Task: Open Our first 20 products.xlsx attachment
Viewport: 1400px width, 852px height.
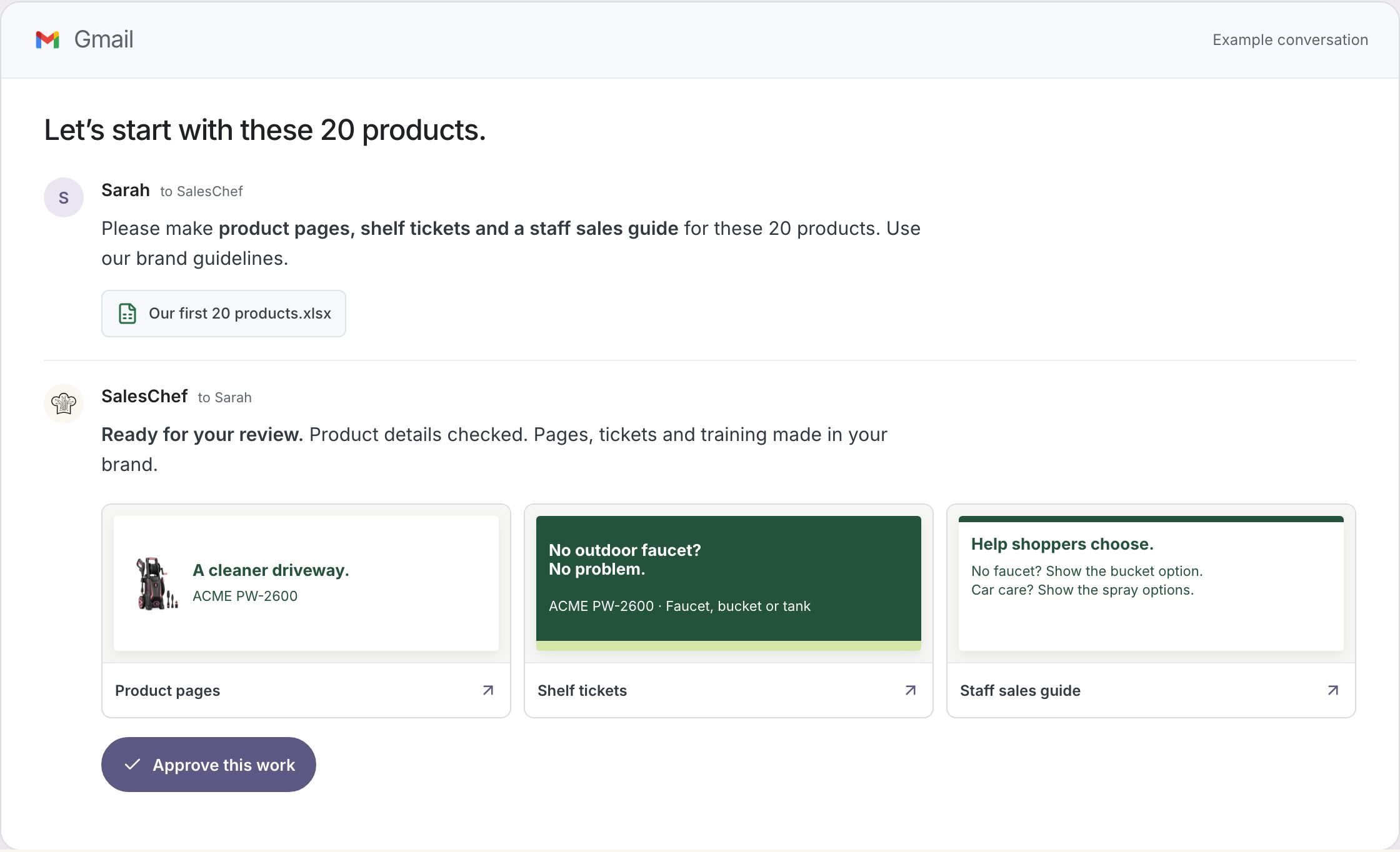Action: coord(224,314)
